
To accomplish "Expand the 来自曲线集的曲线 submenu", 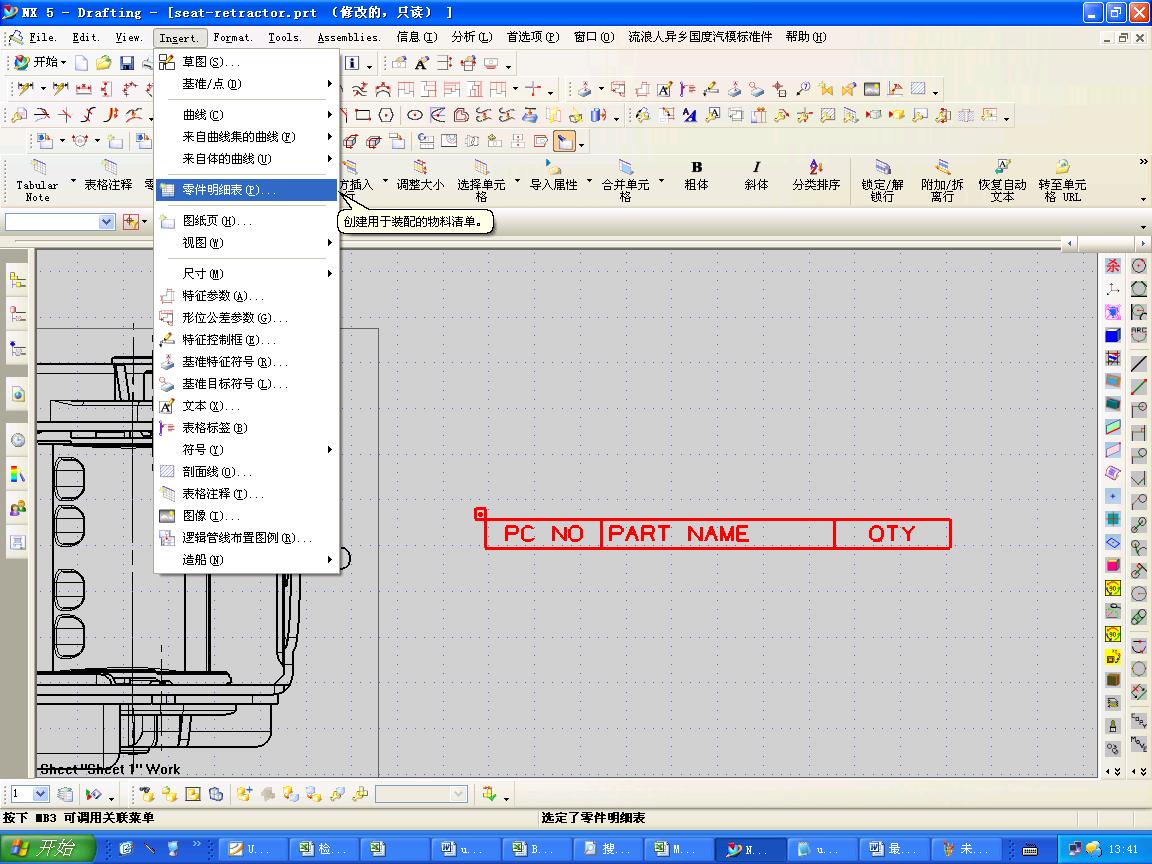I will (246, 137).
